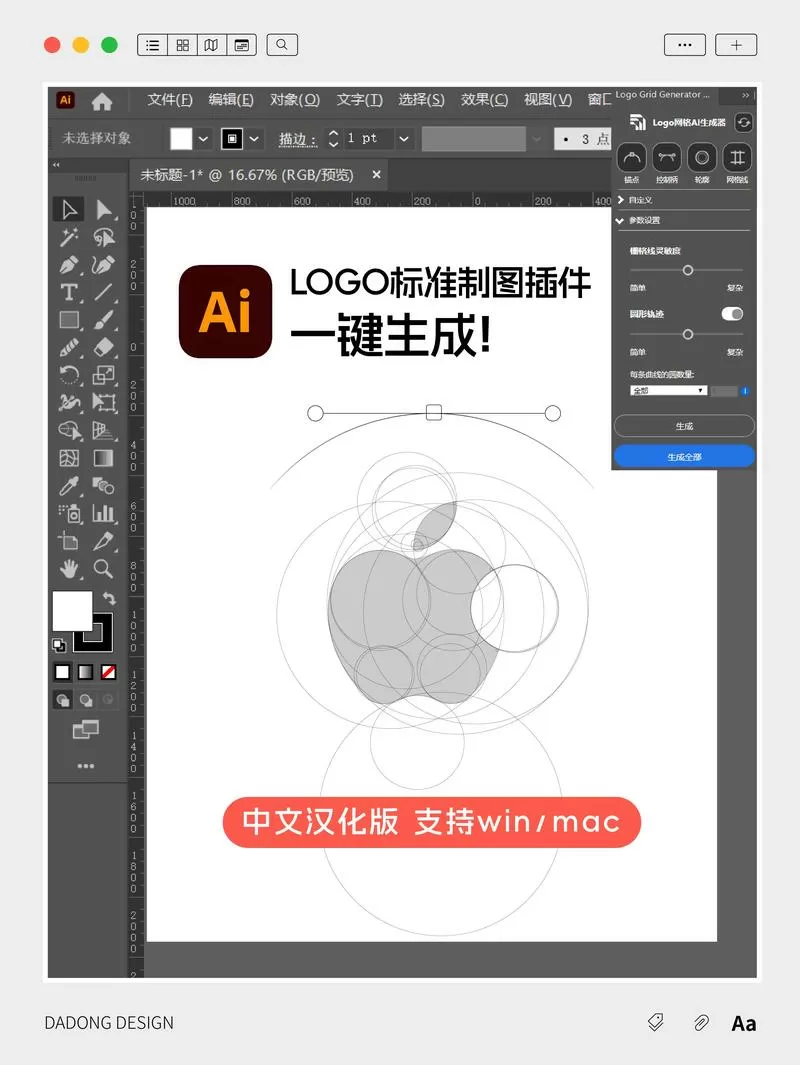Click the Illustrator Home icon
The height and width of the screenshot is (1065, 800).
(102, 102)
